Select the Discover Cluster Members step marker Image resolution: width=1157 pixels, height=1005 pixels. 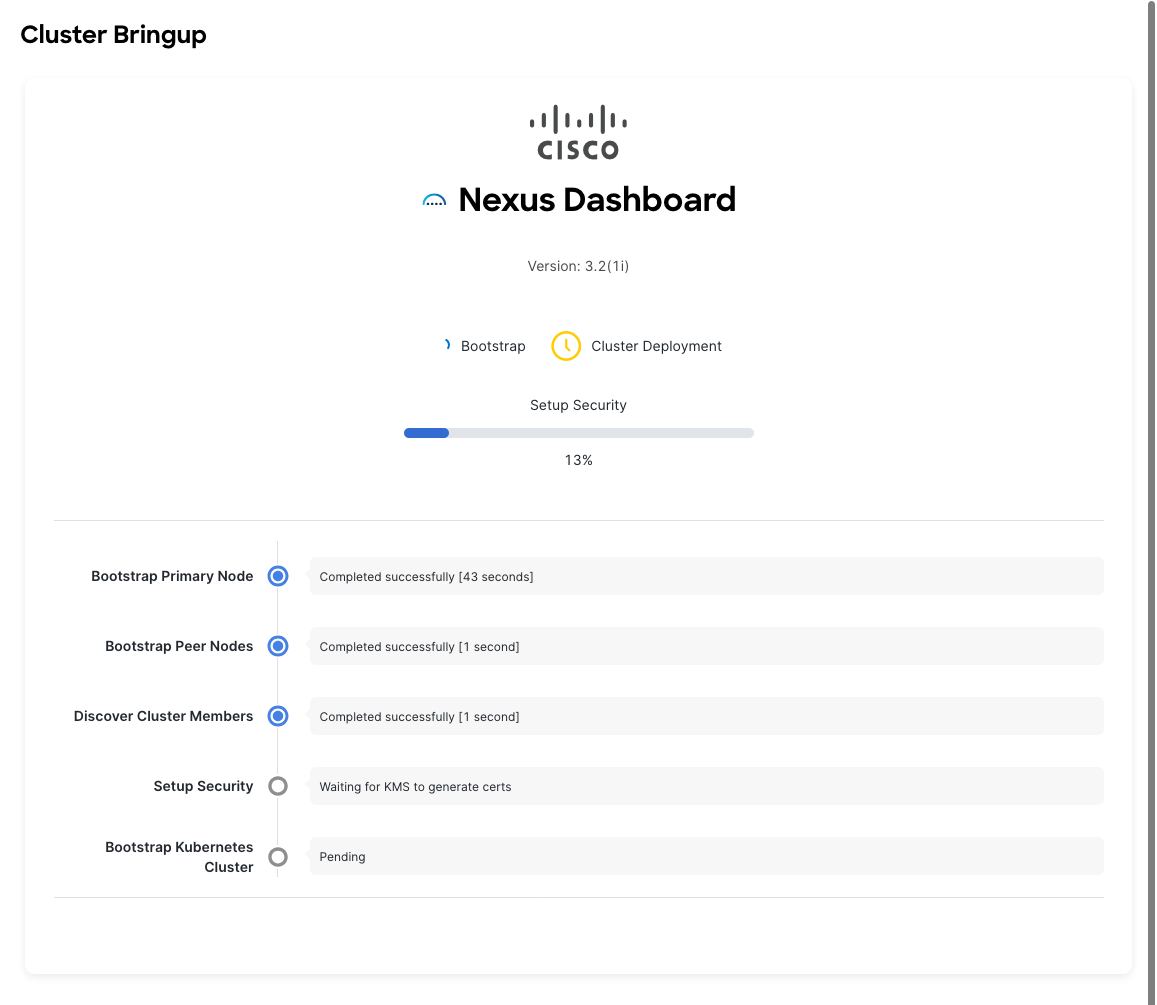point(277,716)
